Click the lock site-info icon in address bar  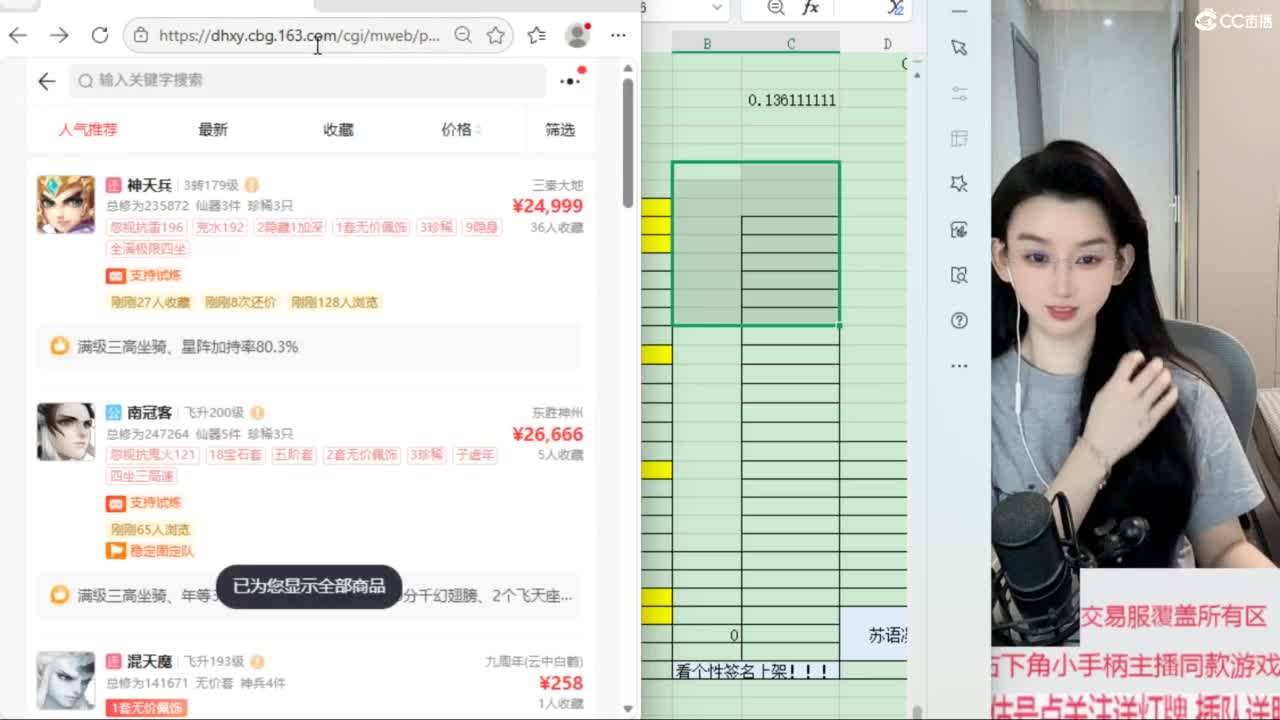(x=141, y=35)
